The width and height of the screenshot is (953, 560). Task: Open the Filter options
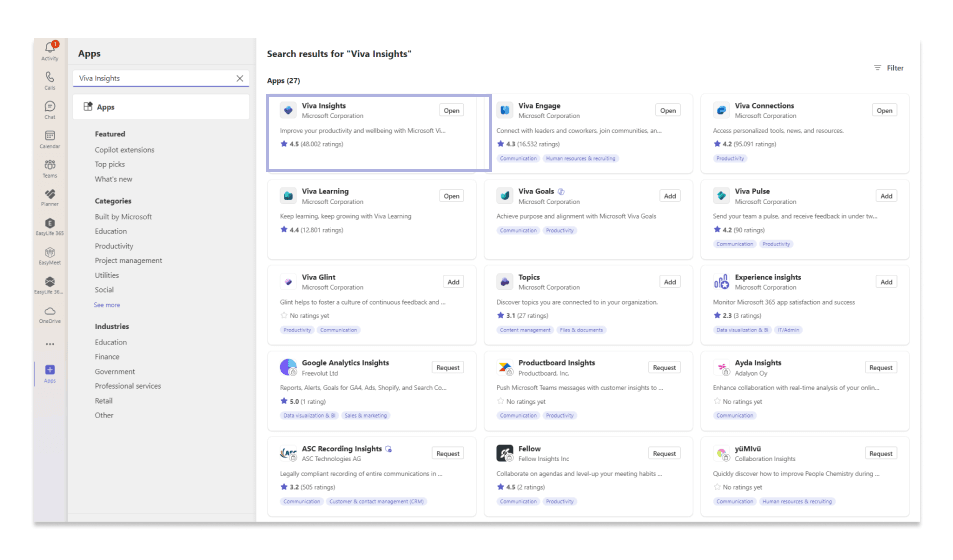pos(888,68)
